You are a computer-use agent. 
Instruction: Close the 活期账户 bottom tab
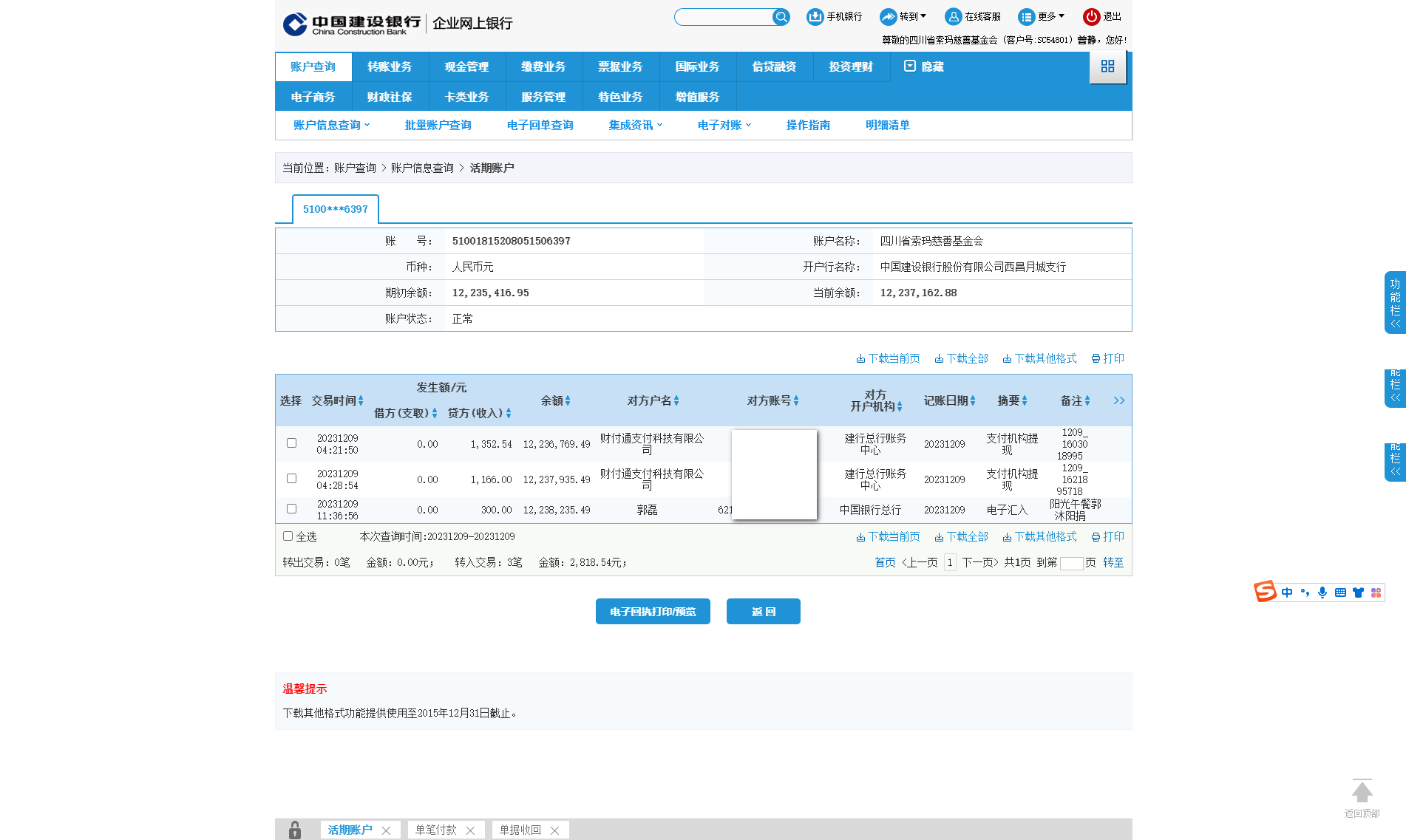(x=386, y=830)
